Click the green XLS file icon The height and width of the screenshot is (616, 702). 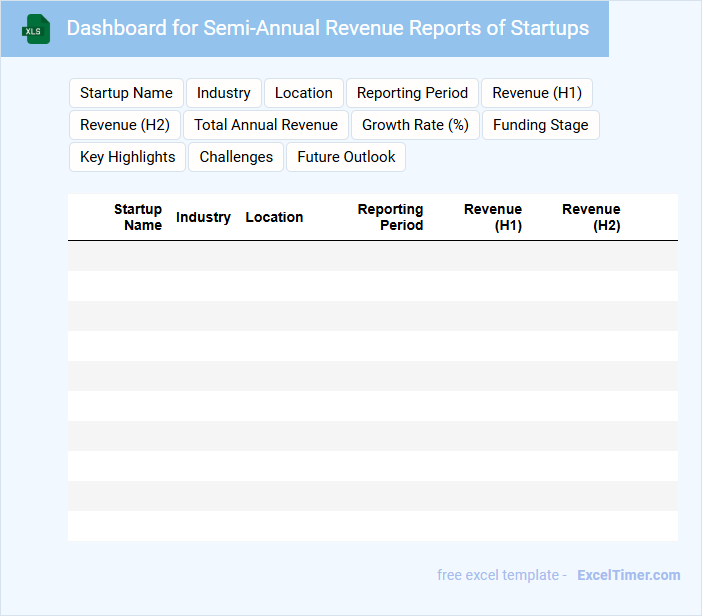(x=36, y=29)
